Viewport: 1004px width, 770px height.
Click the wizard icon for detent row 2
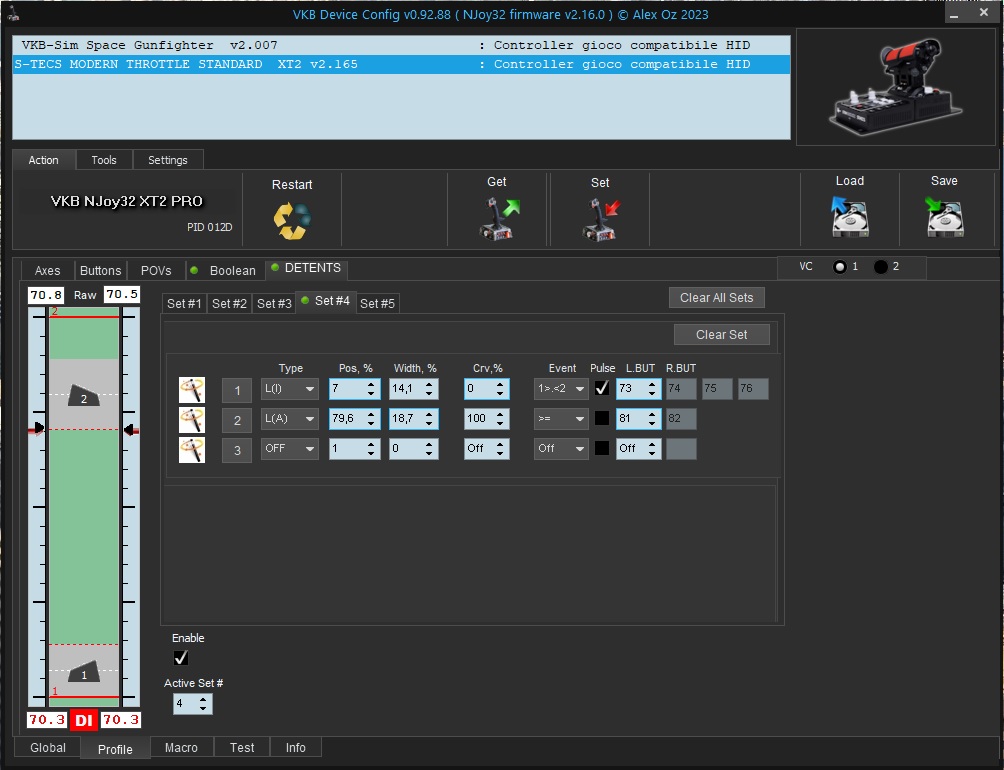(x=192, y=420)
